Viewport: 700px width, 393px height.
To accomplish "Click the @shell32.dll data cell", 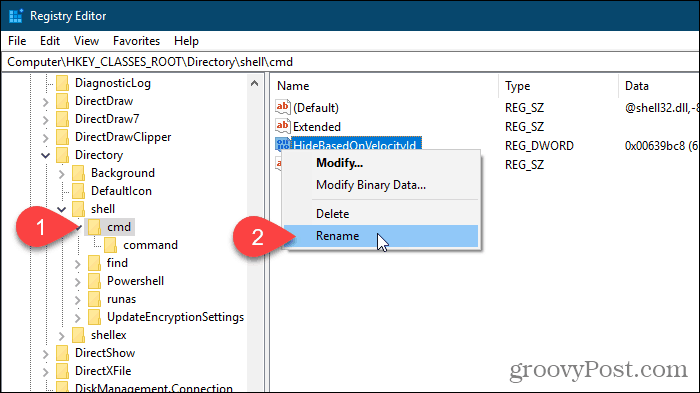I will coord(662,108).
